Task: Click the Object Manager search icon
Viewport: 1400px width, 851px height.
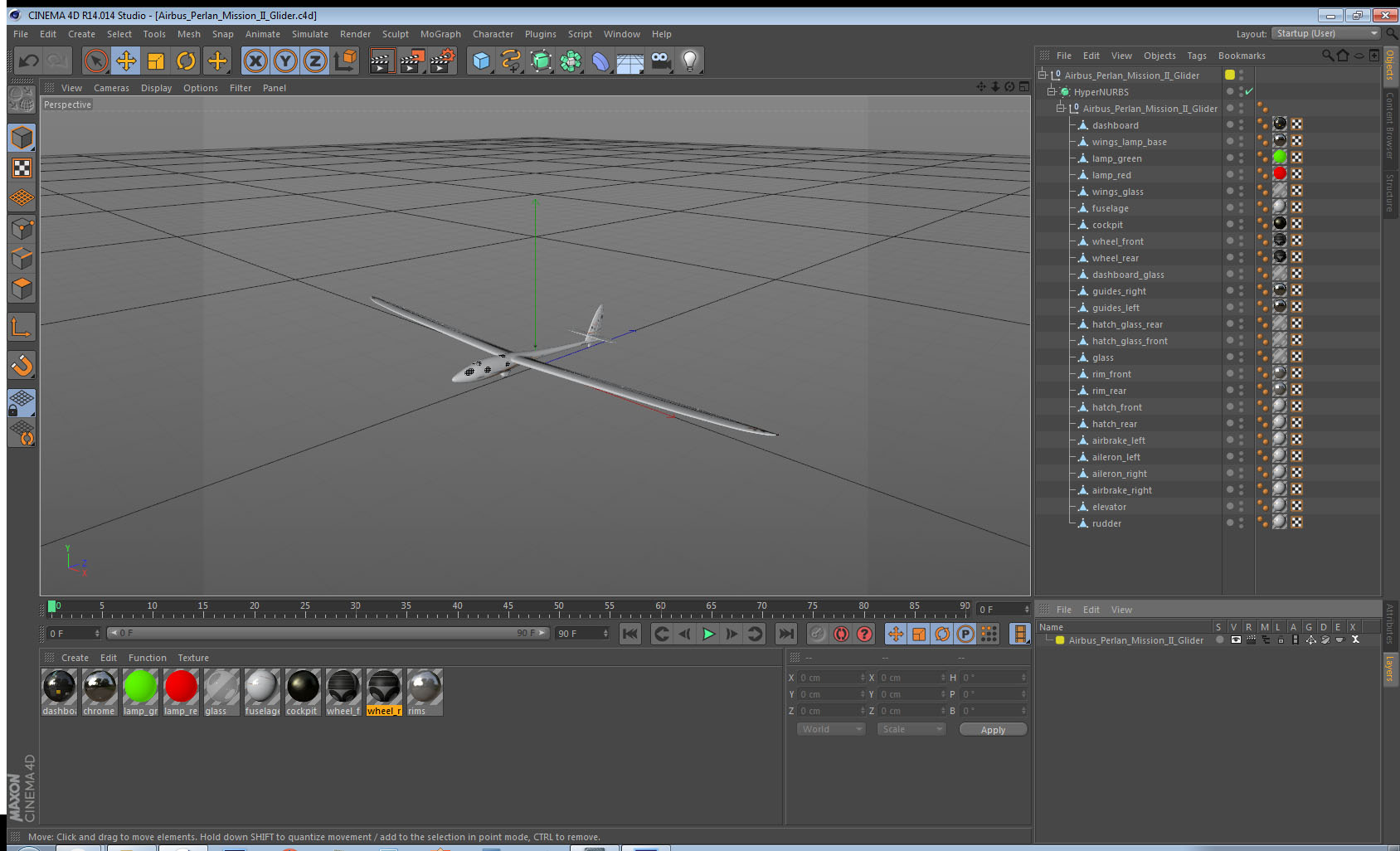Action: (1327, 56)
